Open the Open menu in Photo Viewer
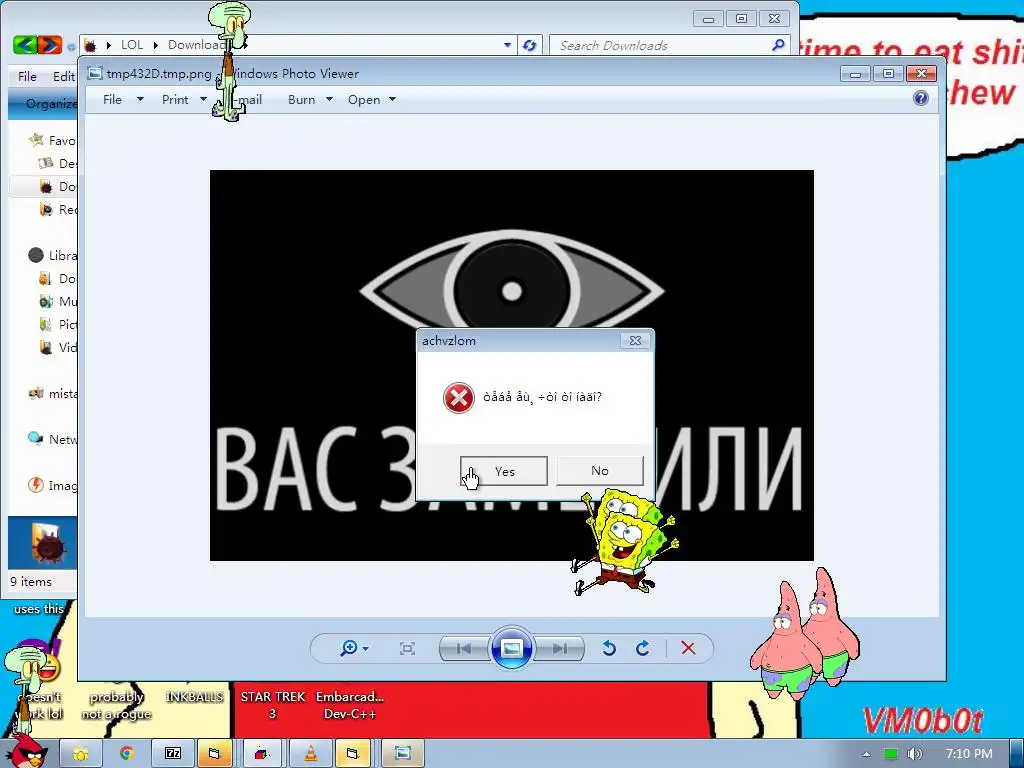Screen dimensions: 1024x768 (364, 99)
